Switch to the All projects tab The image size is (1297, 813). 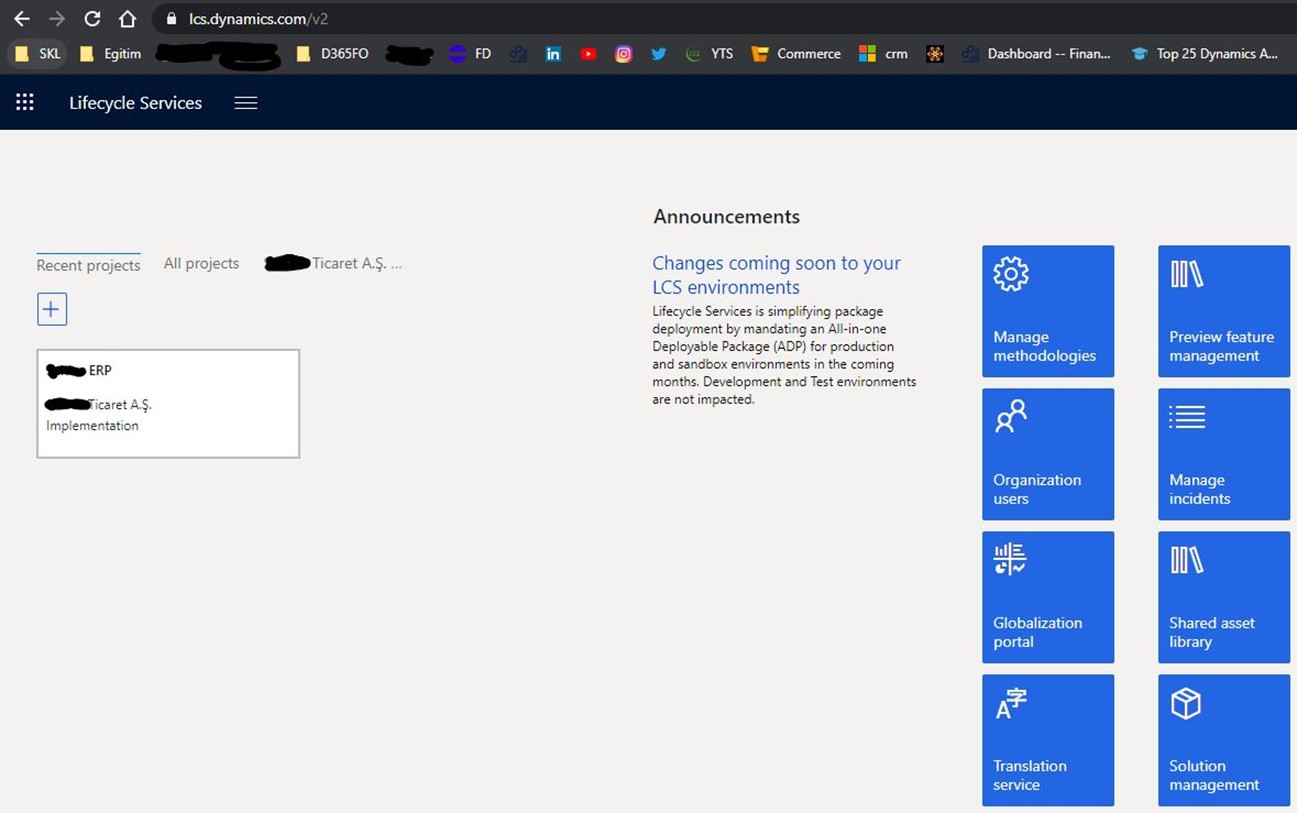[201, 263]
